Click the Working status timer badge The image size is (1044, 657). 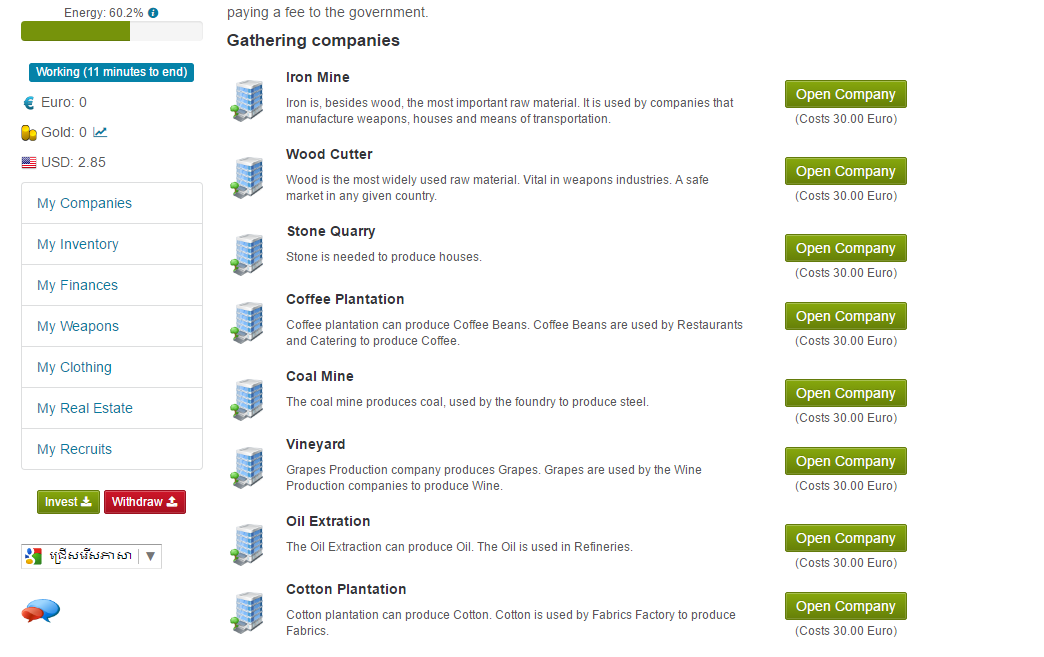[x=111, y=72]
